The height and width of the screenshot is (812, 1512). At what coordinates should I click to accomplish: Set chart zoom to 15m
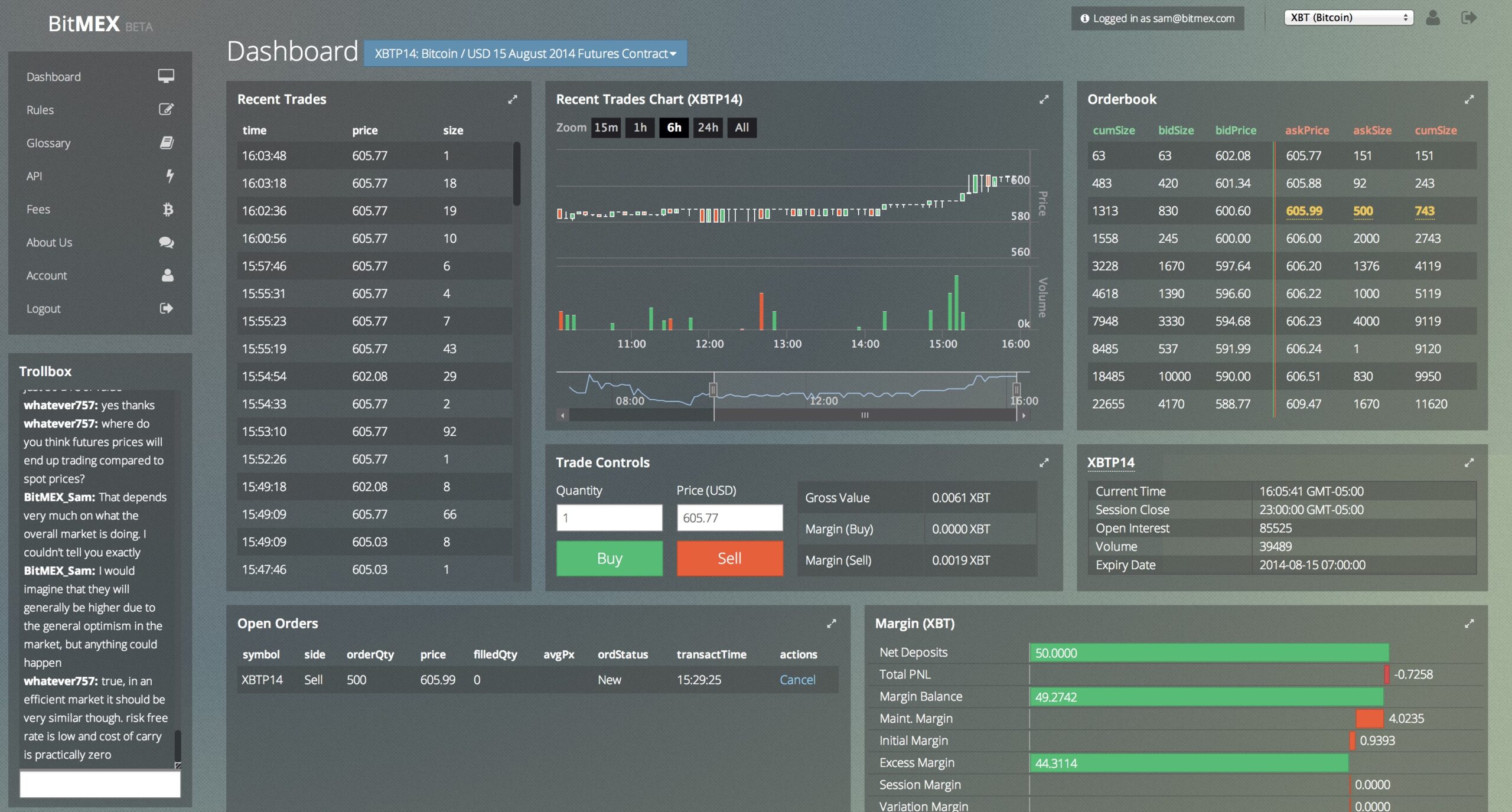click(x=605, y=128)
